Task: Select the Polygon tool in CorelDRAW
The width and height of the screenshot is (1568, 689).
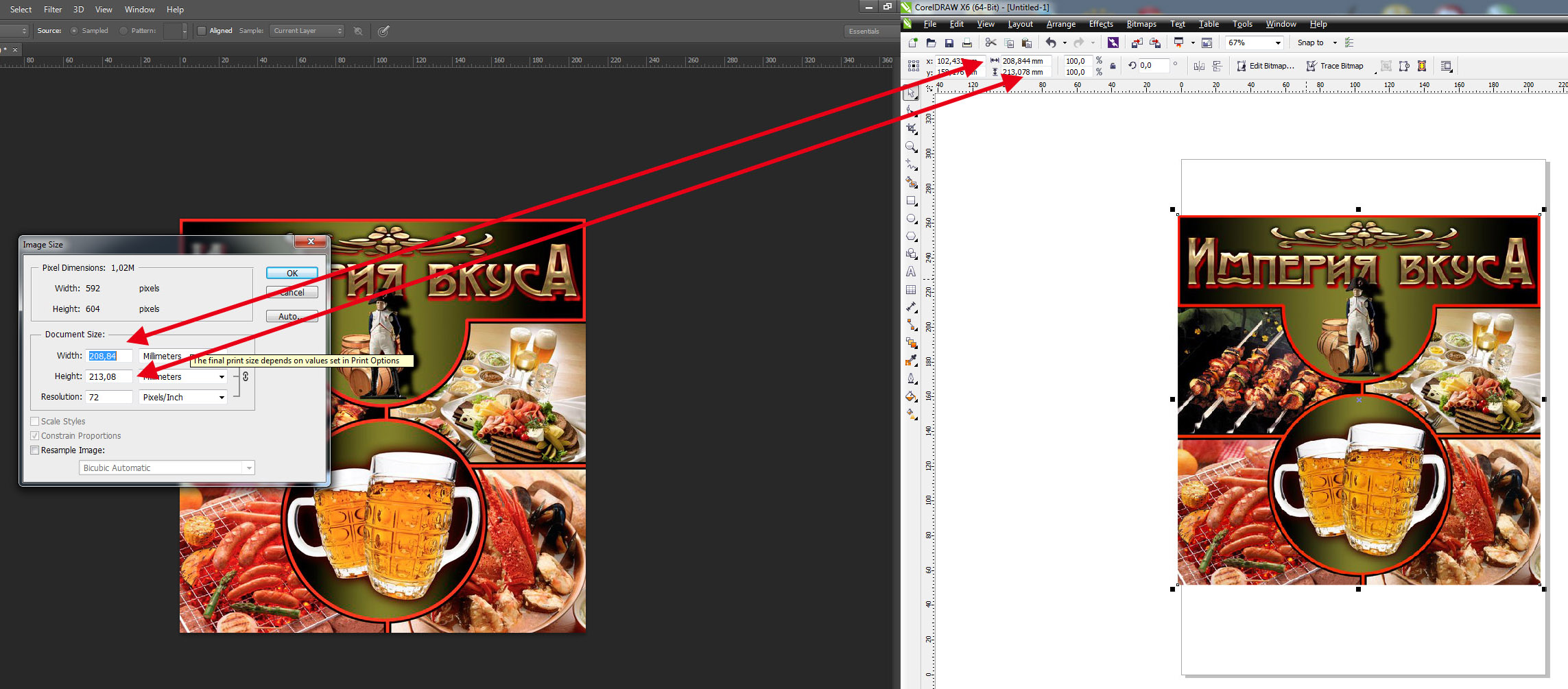Action: (x=911, y=237)
